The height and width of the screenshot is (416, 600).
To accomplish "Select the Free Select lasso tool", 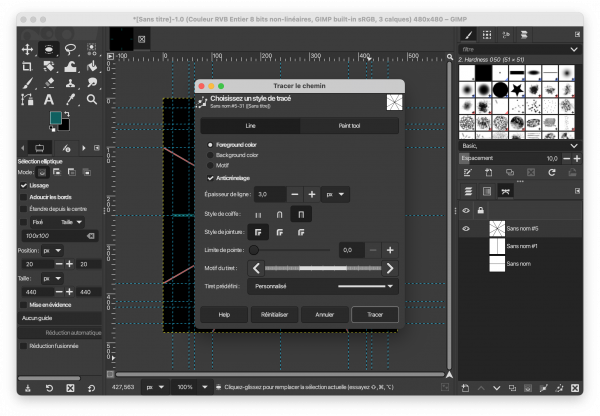I will point(70,49).
